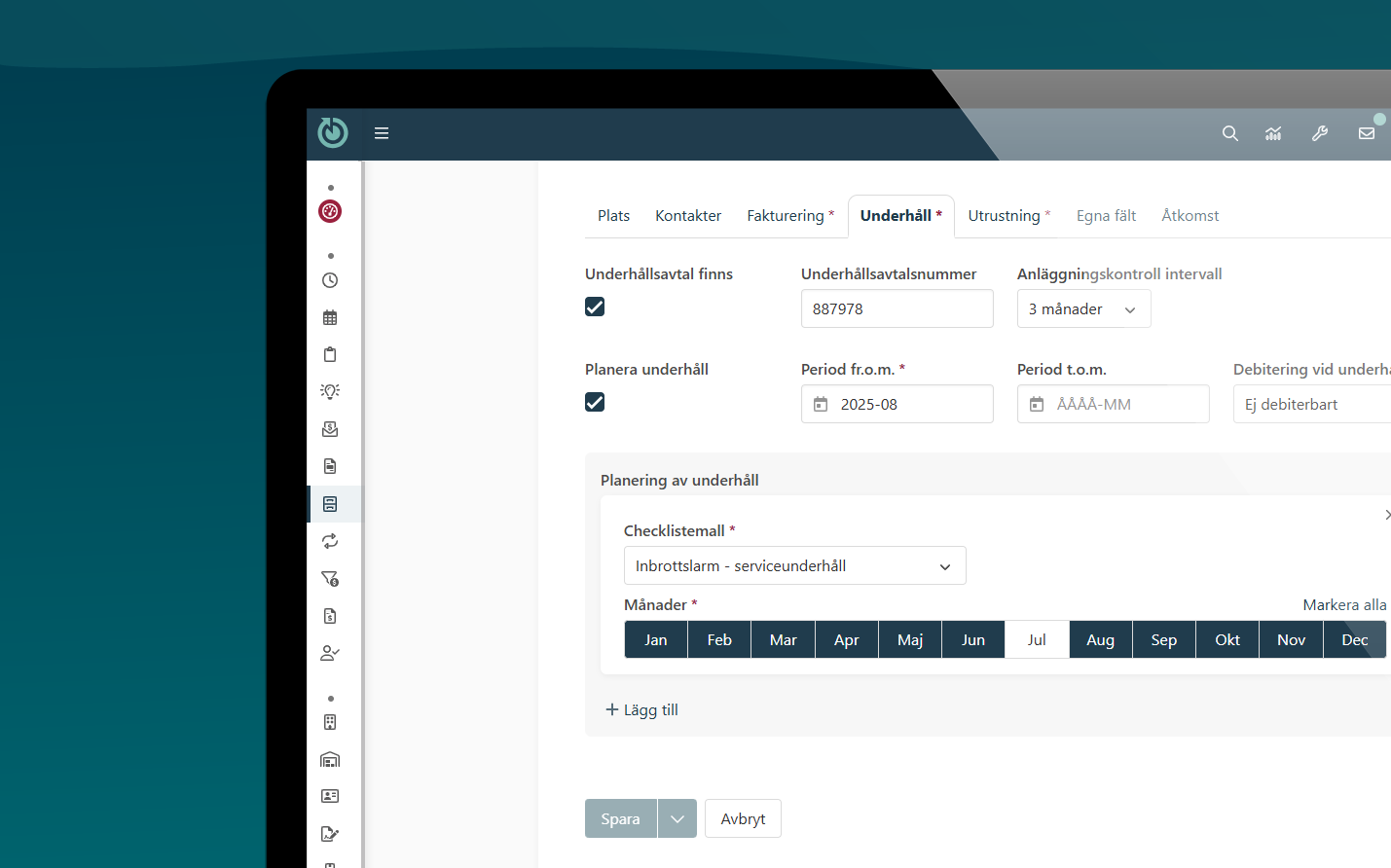Open the clock icon in sidebar
1391x868 pixels.
330,280
